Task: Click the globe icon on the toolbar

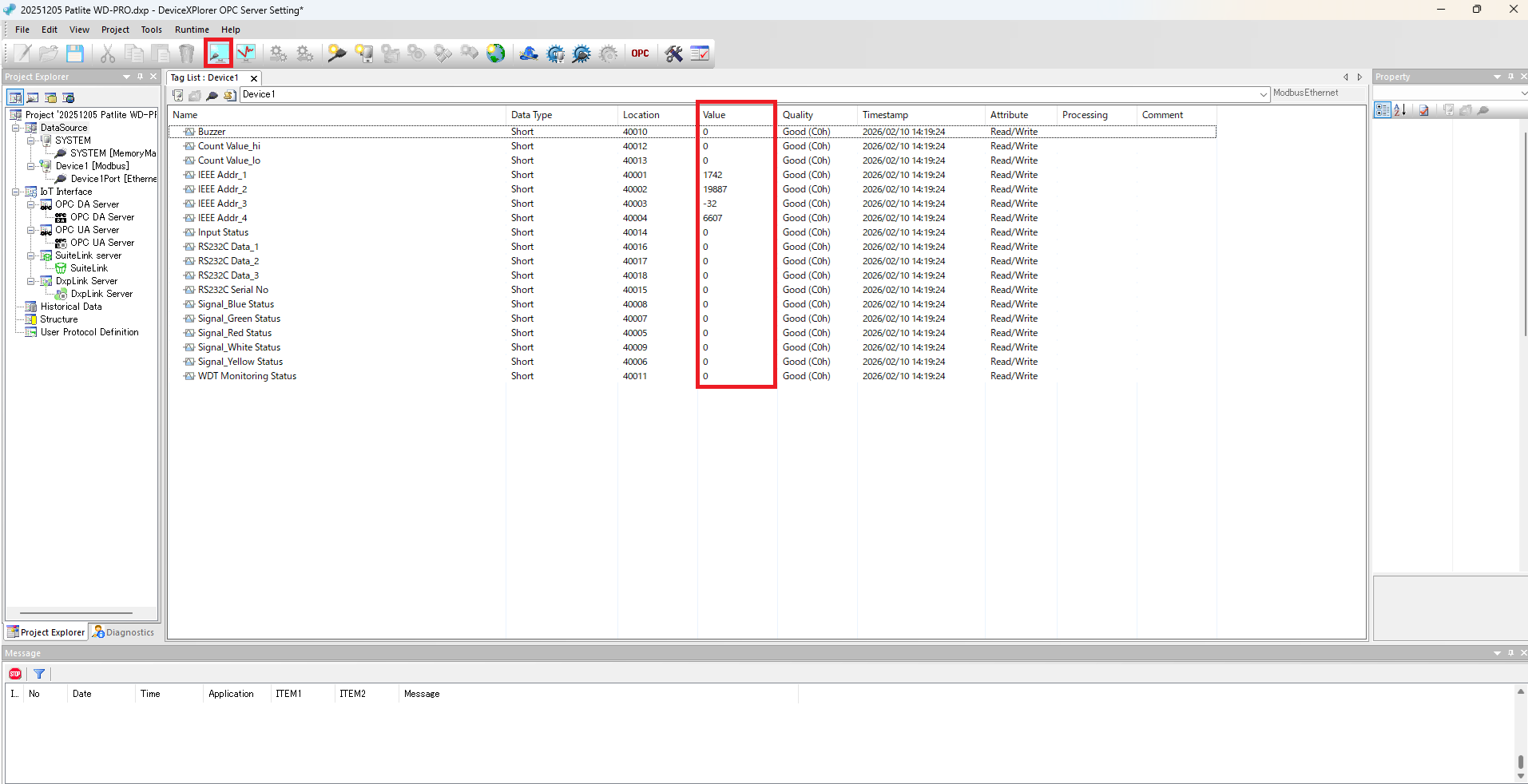Action: (495, 53)
